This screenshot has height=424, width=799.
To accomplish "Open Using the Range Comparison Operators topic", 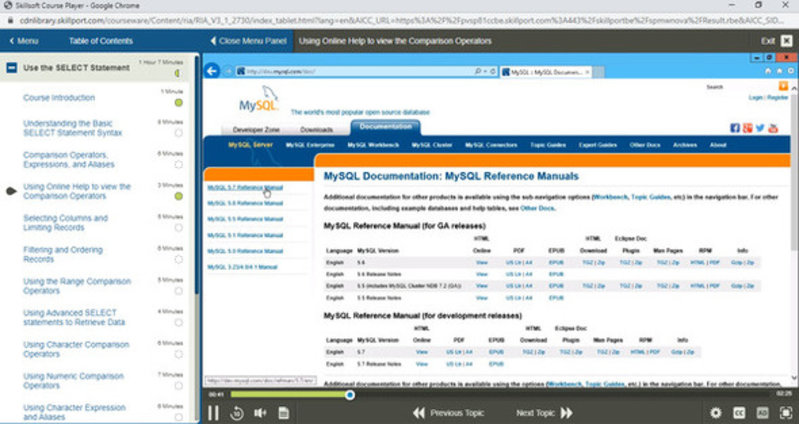I will [77, 286].
